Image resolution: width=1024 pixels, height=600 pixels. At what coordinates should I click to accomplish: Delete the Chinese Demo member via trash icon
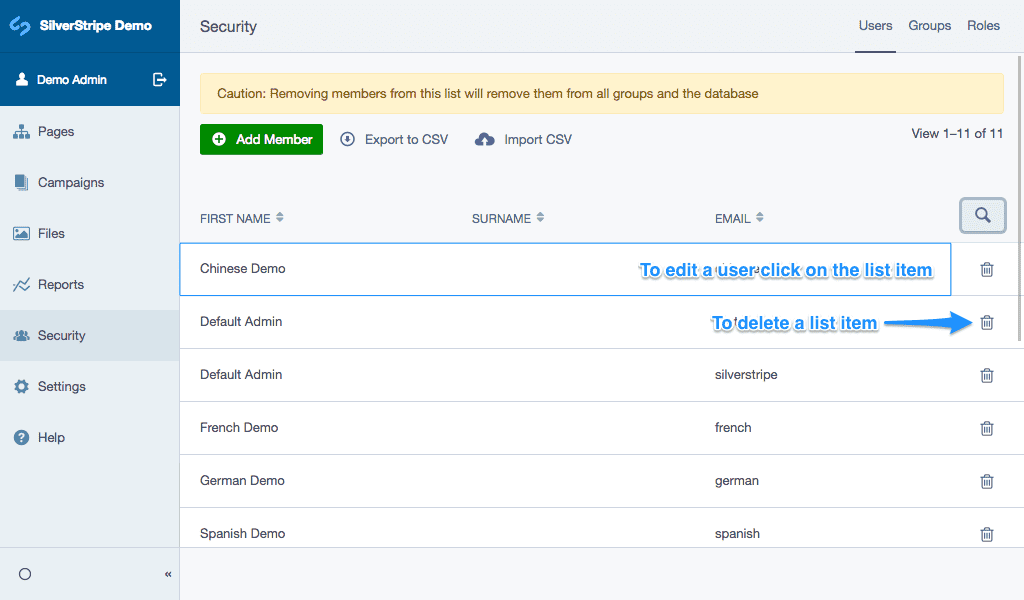pos(986,269)
